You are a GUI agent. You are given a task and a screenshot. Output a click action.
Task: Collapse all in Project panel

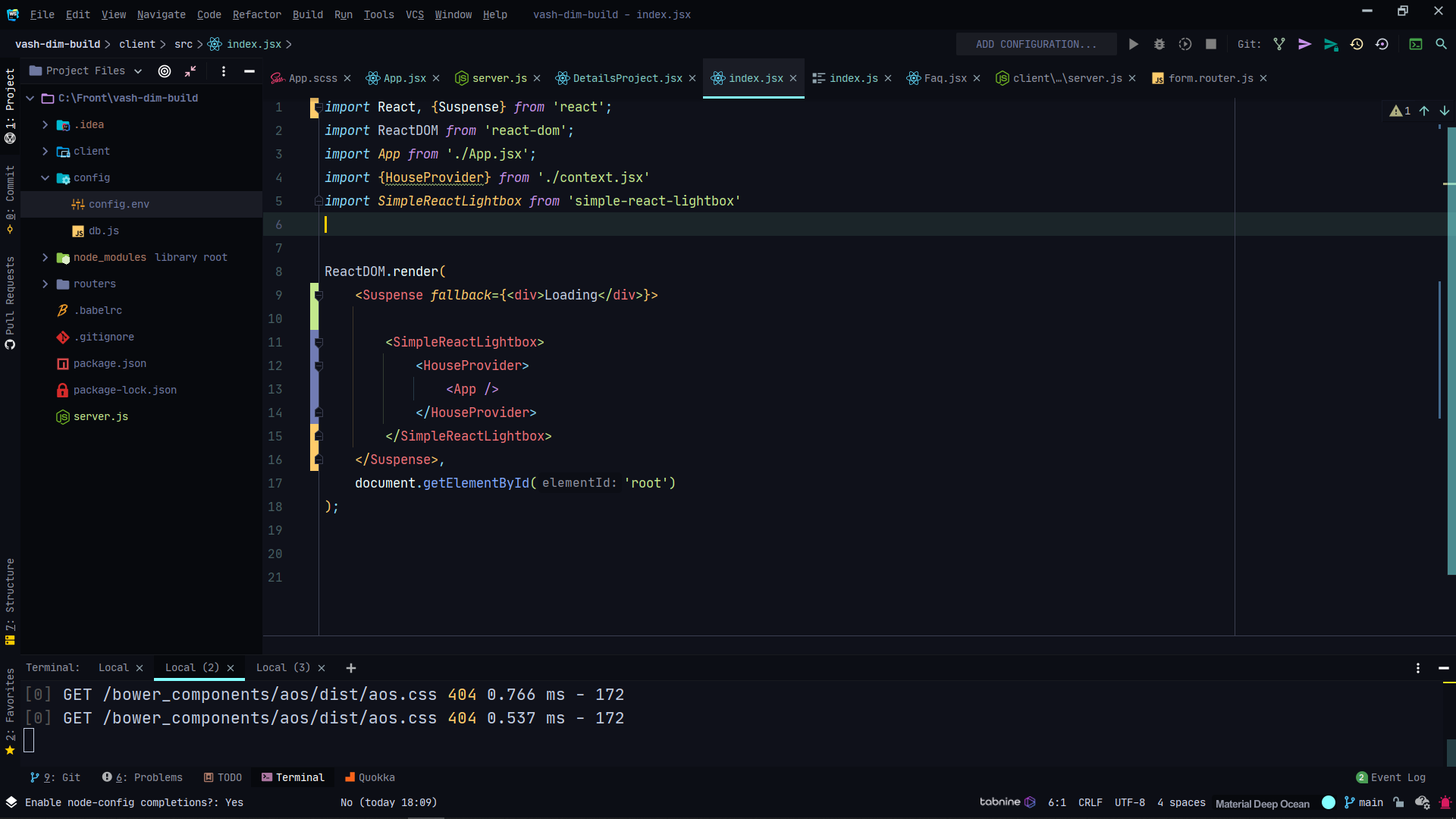pyautogui.click(x=190, y=71)
